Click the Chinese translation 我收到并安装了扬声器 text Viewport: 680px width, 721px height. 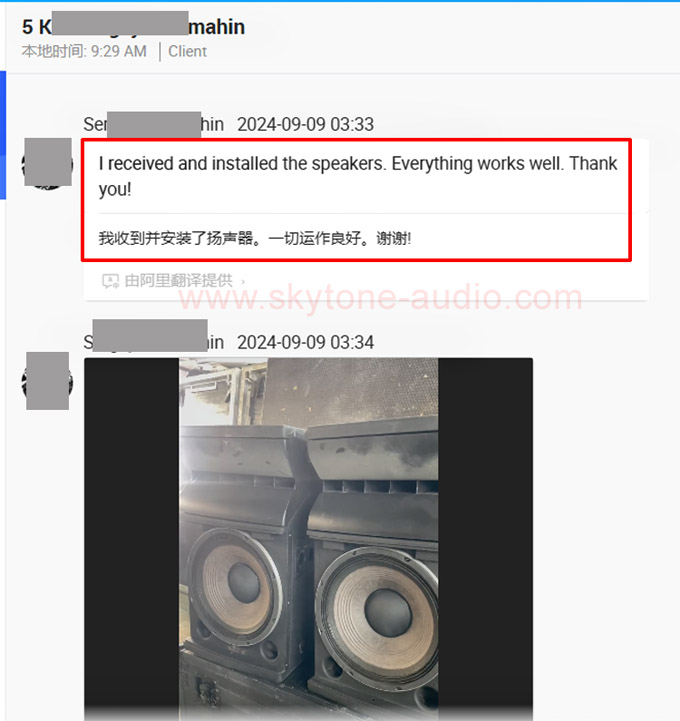pyautogui.click(x=255, y=238)
